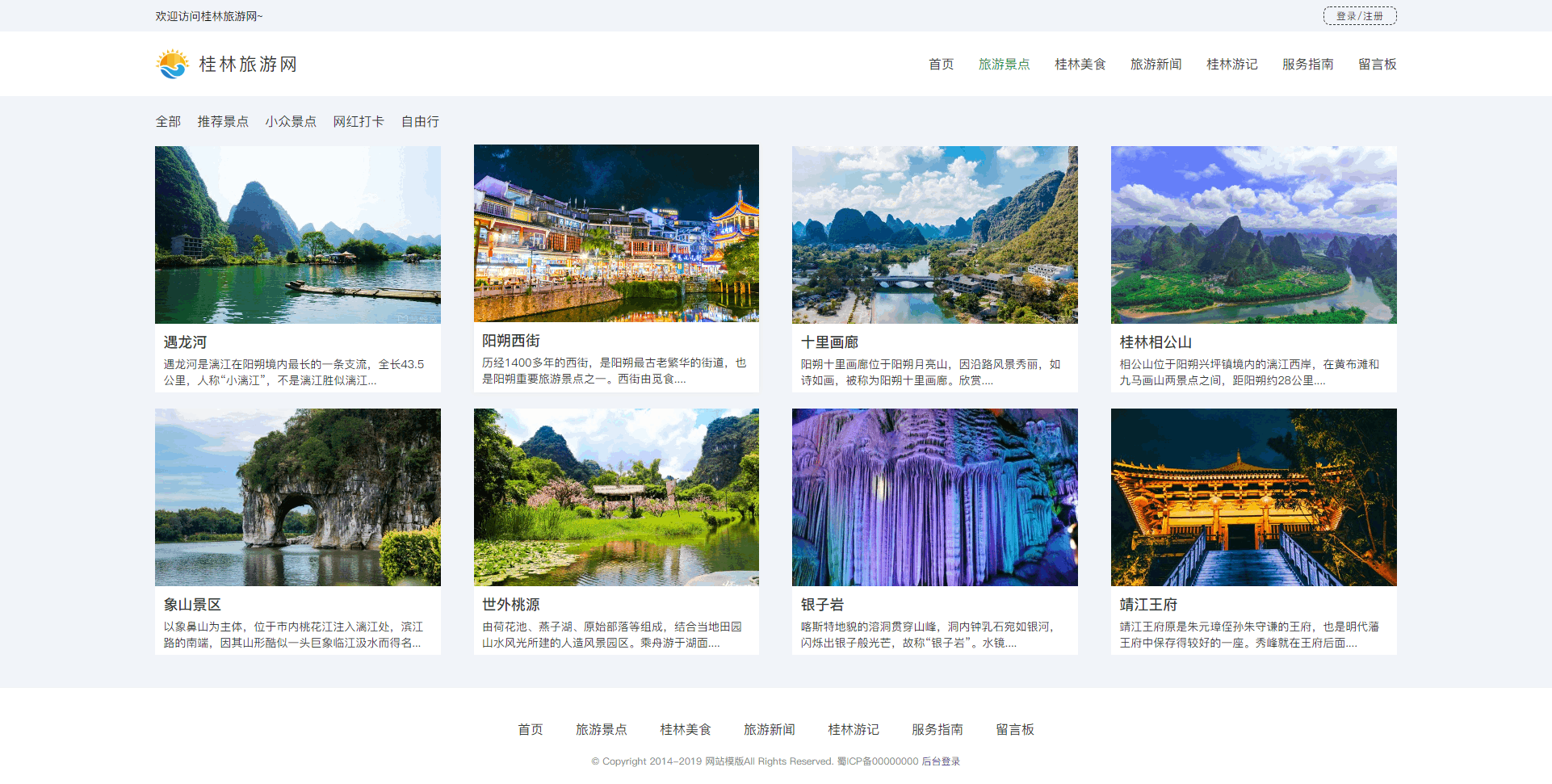Click 桂林美食 in the footer navigation
Image resolution: width=1552 pixels, height=784 pixels.
tap(686, 729)
